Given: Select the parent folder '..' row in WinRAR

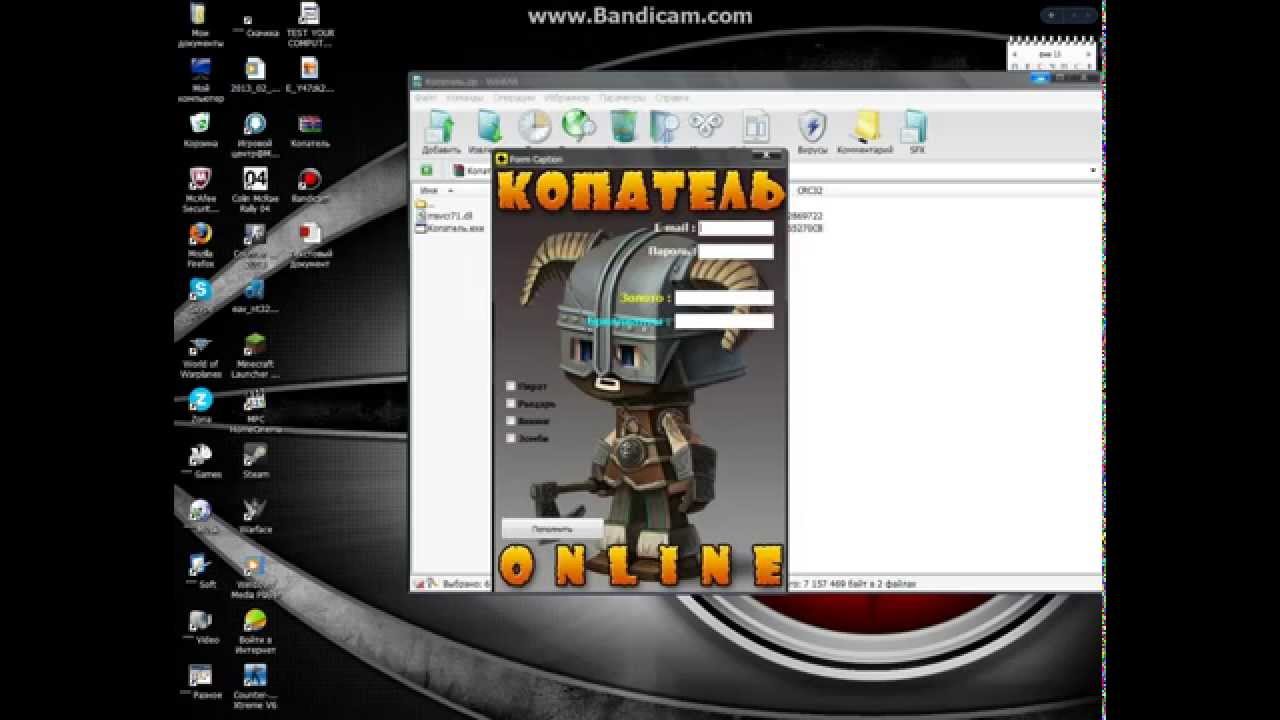Looking at the screenshot, I should (426, 205).
